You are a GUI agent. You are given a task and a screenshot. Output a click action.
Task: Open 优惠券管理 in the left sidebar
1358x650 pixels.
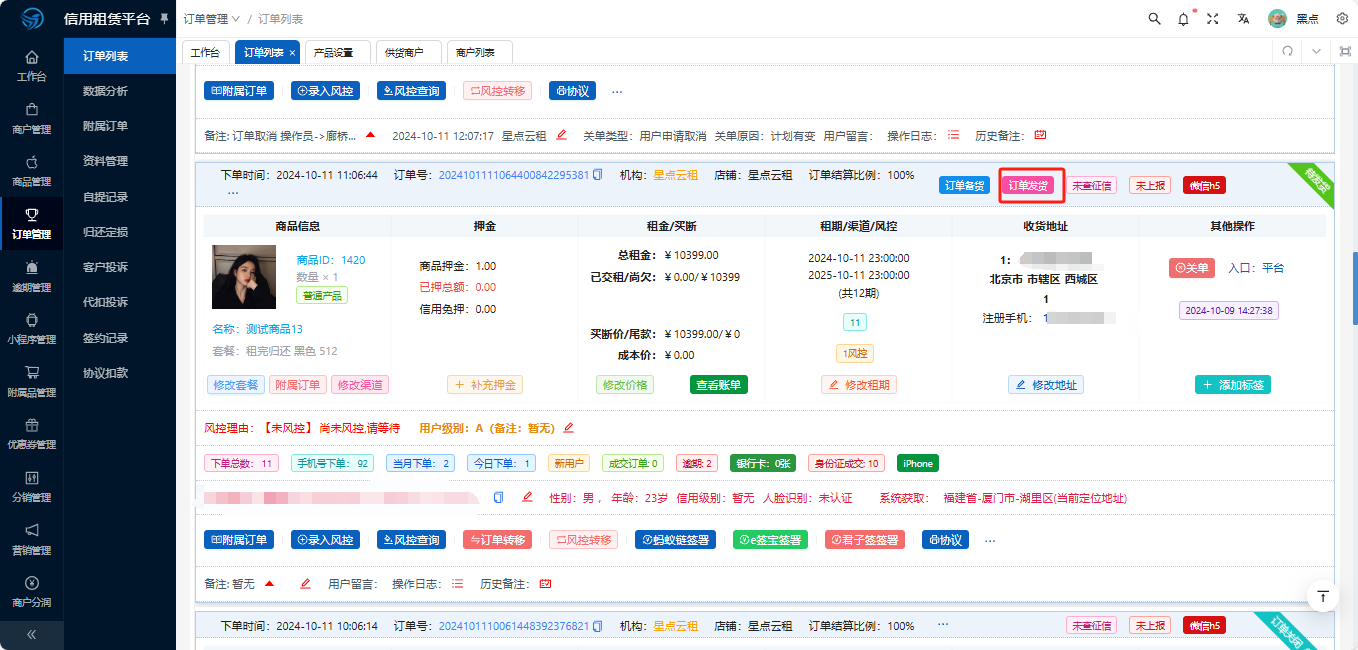pyautogui.click(x=32, y=434)
